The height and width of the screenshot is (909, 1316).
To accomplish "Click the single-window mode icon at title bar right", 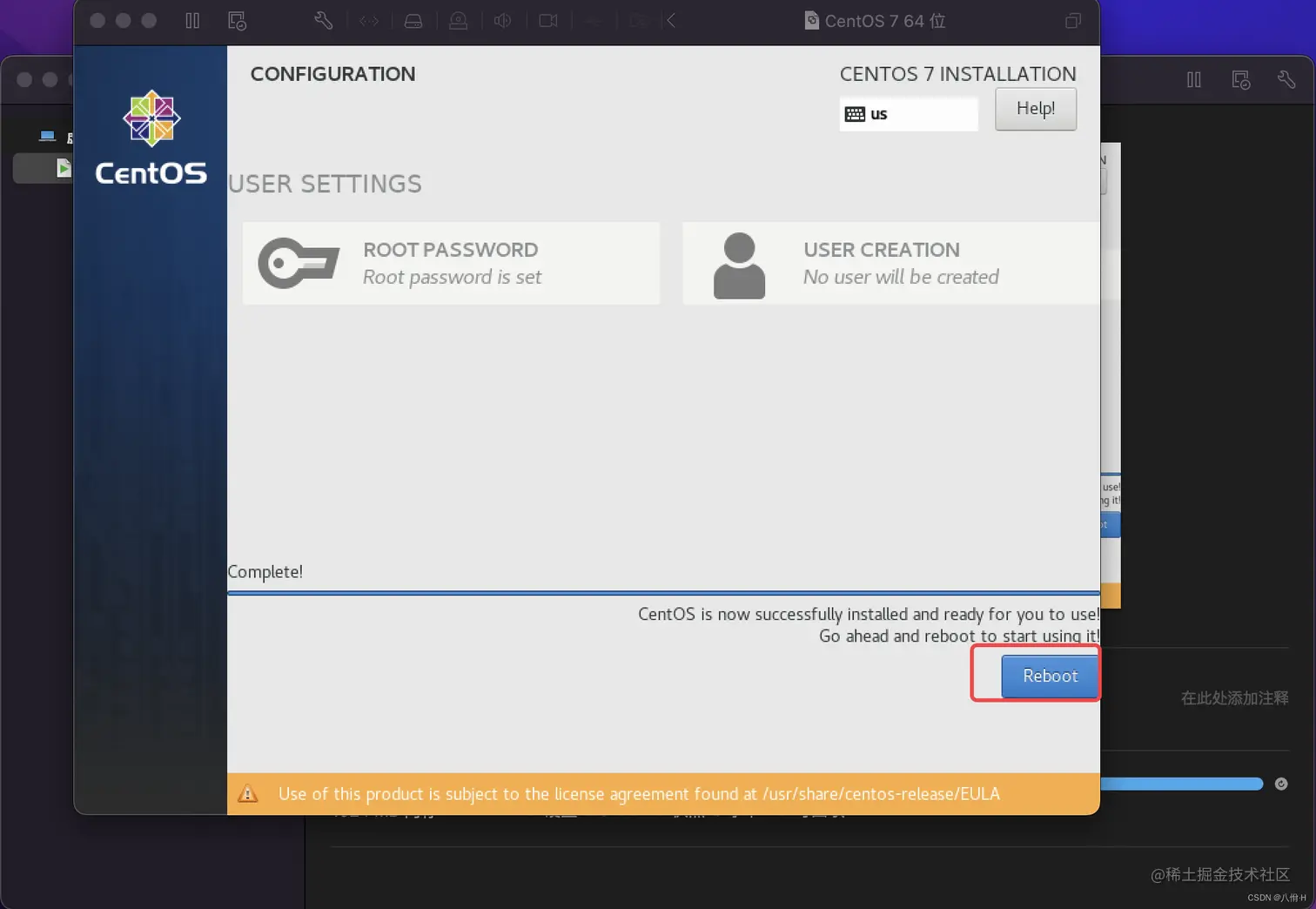I will click(1073, 21).
